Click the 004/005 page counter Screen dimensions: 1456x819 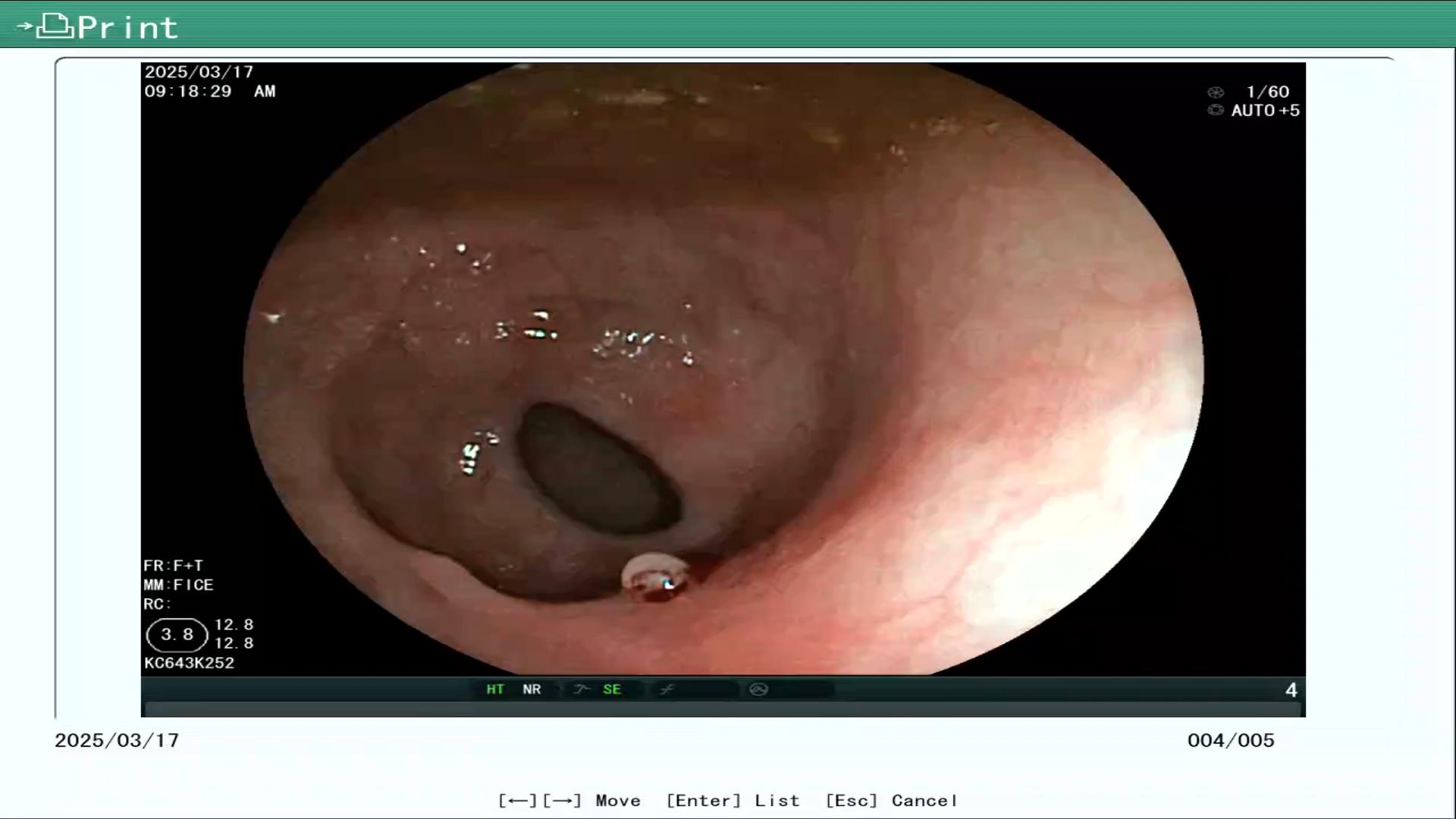click(x=1231, y=741)
